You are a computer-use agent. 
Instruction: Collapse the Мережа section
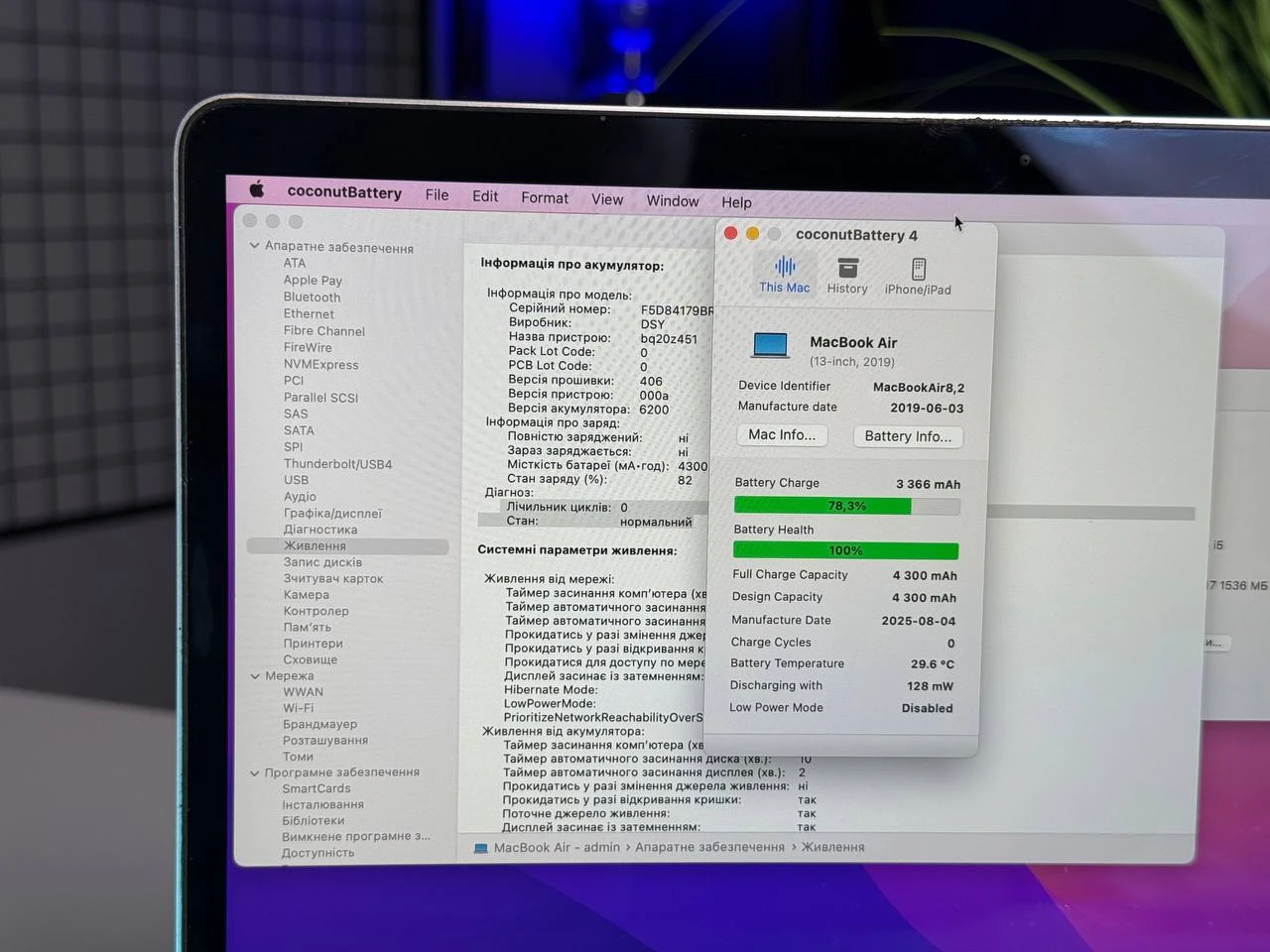[255, 676]
